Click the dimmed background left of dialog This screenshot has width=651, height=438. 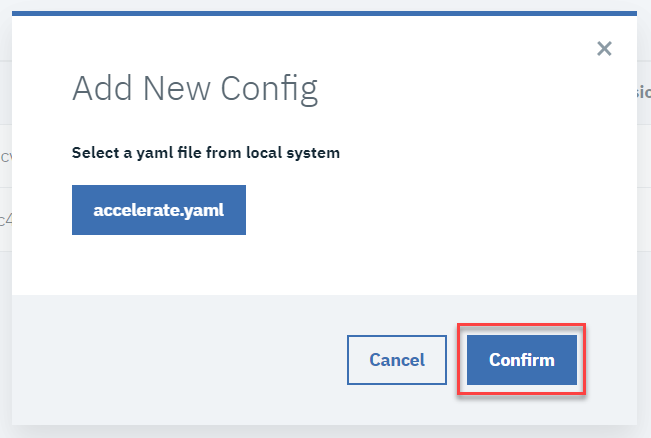[5, 250]
